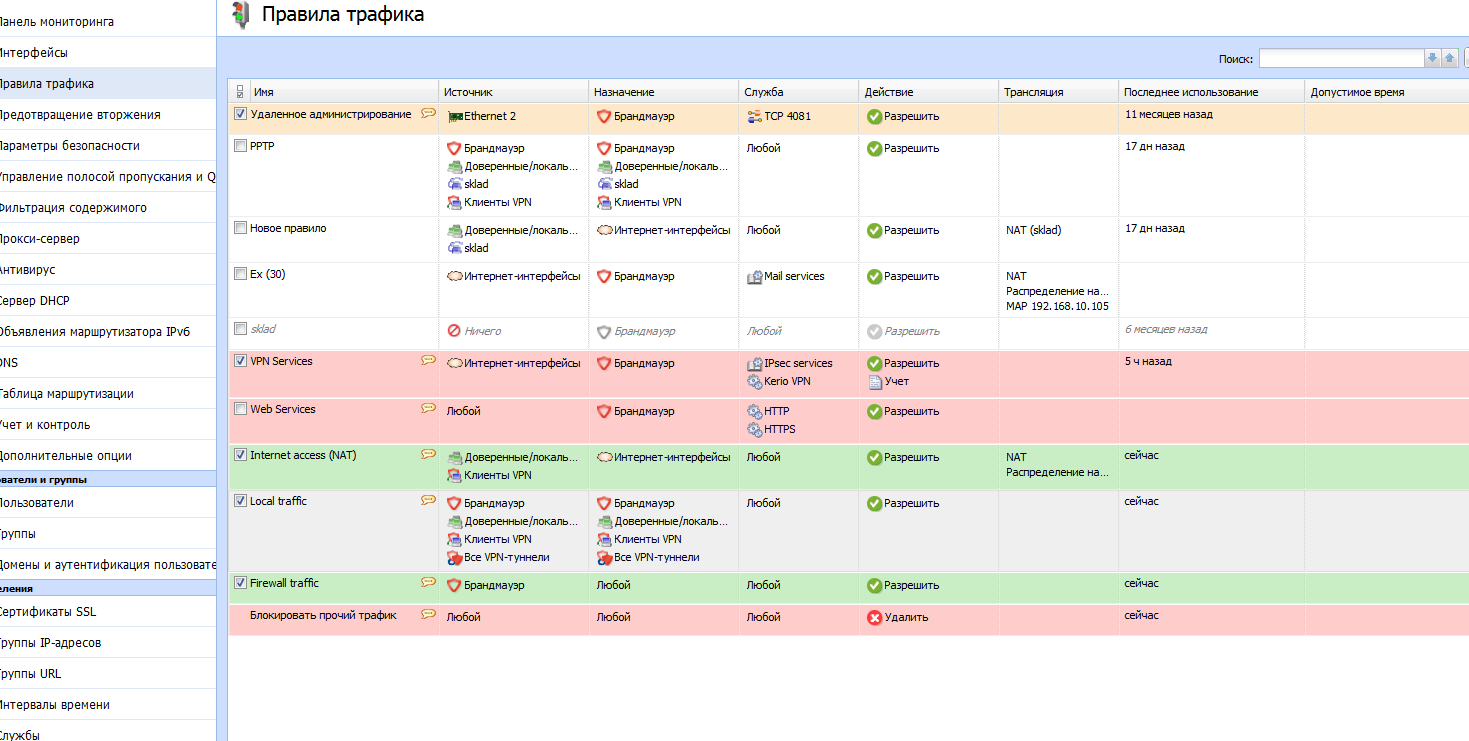Click the red Удалить deny icon
The image size is (1469, 741).
(x=875, y=617)
